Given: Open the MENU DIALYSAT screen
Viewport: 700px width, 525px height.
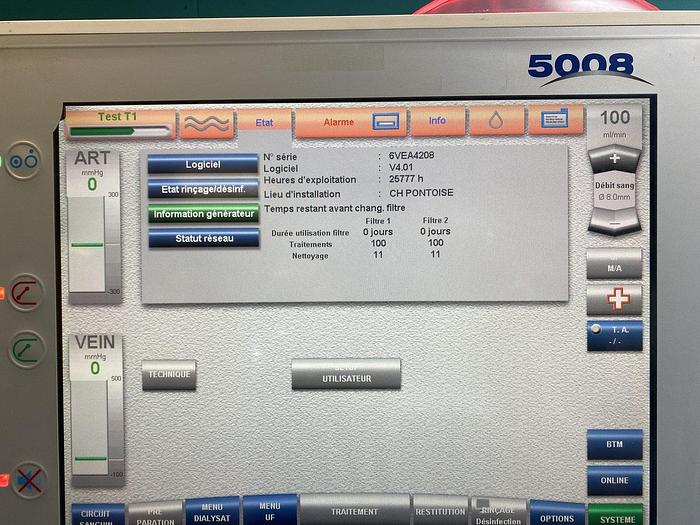Looking at the screenshot, I should click(212, 512).
